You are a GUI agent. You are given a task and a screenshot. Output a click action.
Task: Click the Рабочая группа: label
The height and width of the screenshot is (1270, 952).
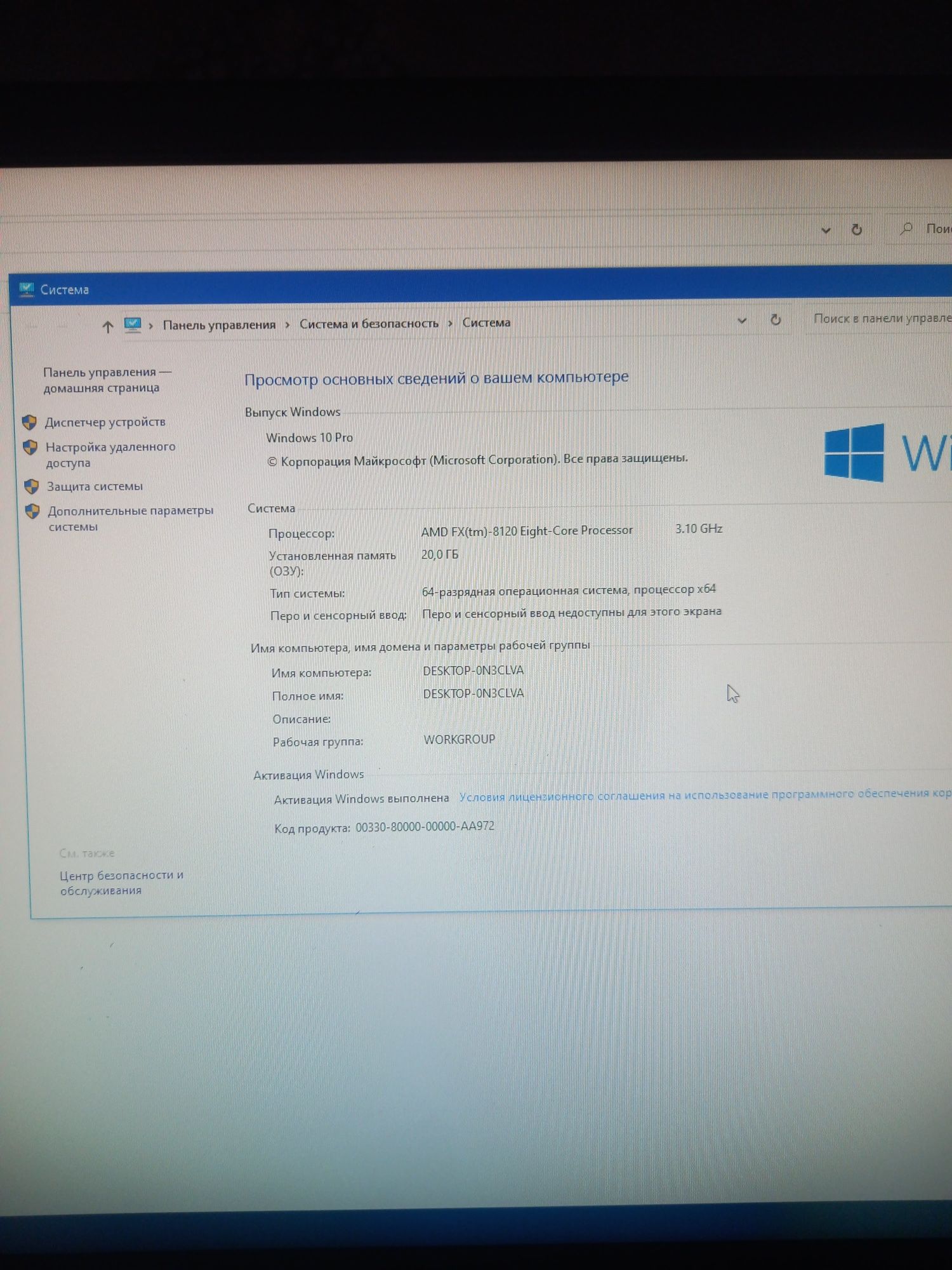318,742
